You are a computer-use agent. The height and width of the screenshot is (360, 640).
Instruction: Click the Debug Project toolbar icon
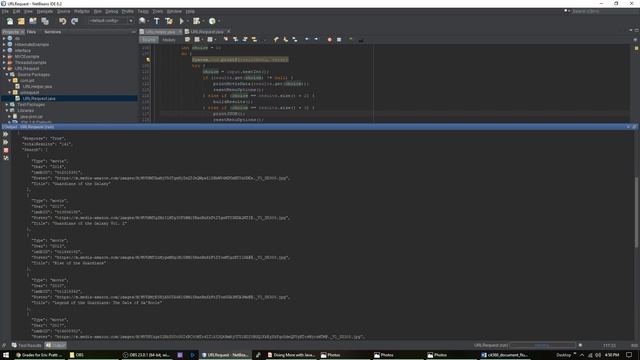pyautogui.click(x=196, y=21)
